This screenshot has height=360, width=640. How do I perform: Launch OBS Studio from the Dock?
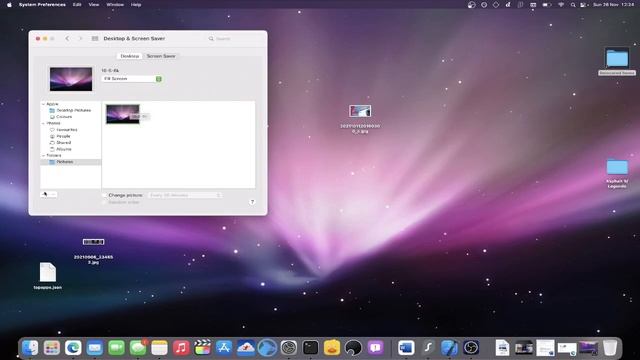point(471,348)
